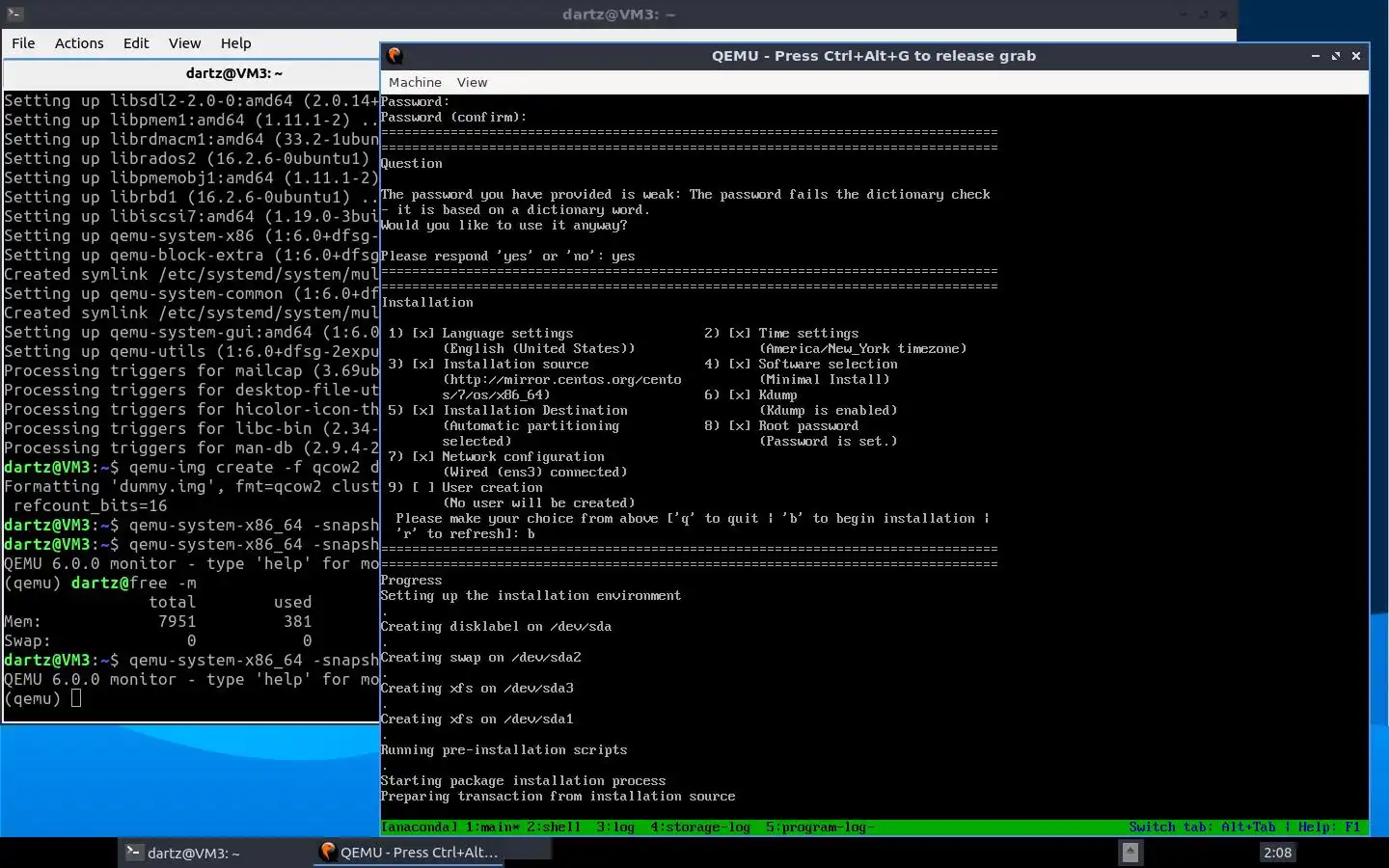The height and width of the screenshot is (868, 1389).
Task: Click the 'Progress' heading in QEMU console
Action: pos(411,581)
